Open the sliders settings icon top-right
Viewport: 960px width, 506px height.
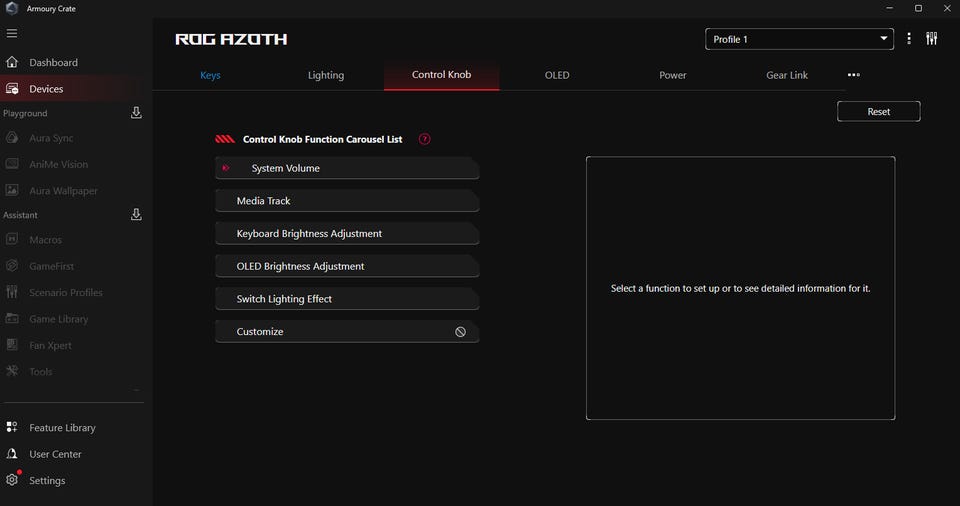click(x=931, y=39)
